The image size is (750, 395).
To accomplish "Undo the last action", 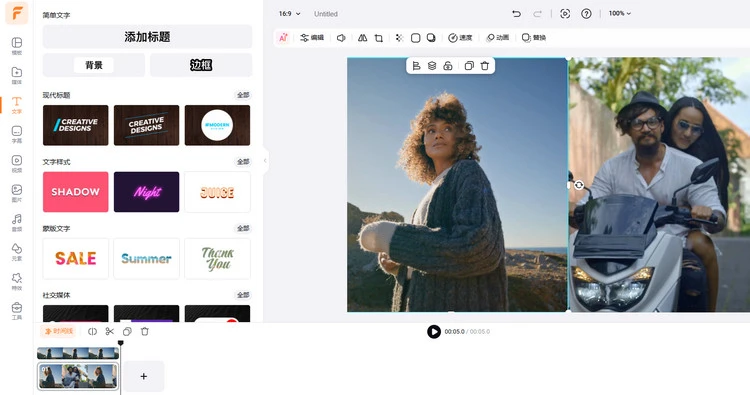I will (x=516, y=13).
